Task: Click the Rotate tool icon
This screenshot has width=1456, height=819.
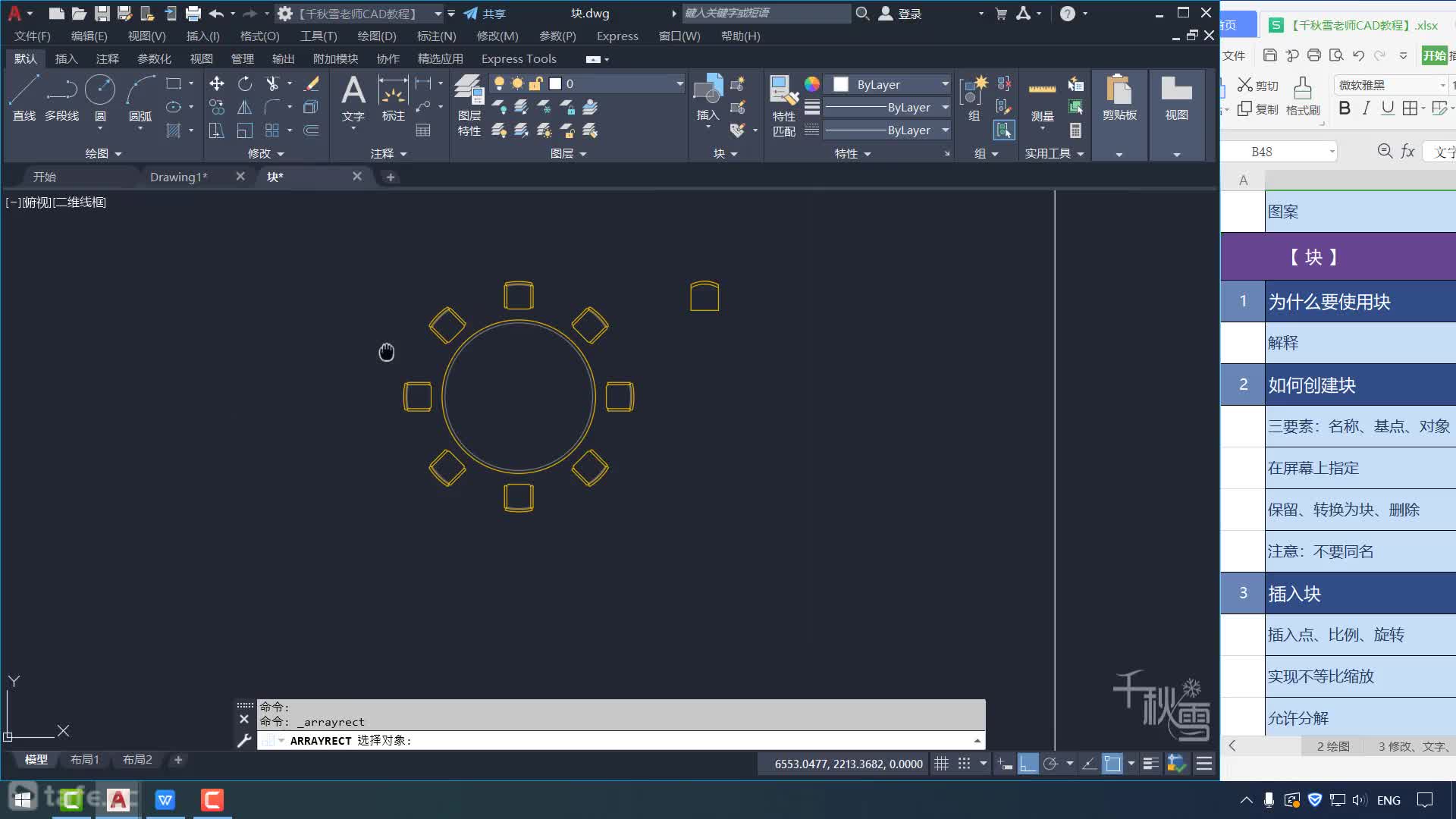Action: (244, 83)
